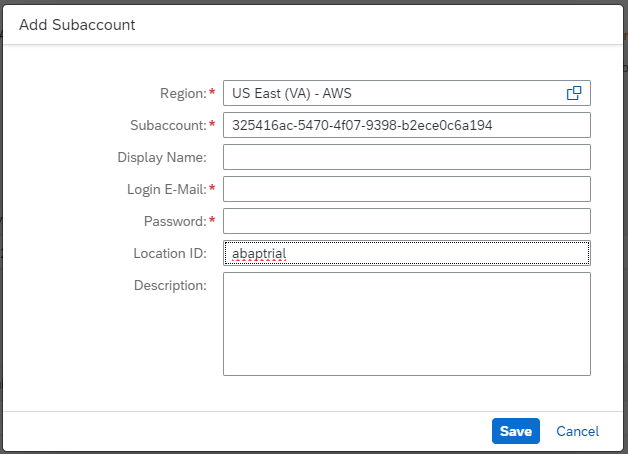628x454 pixels.
Task: Open the Region value help icon
Action: (x=574, y=93)
